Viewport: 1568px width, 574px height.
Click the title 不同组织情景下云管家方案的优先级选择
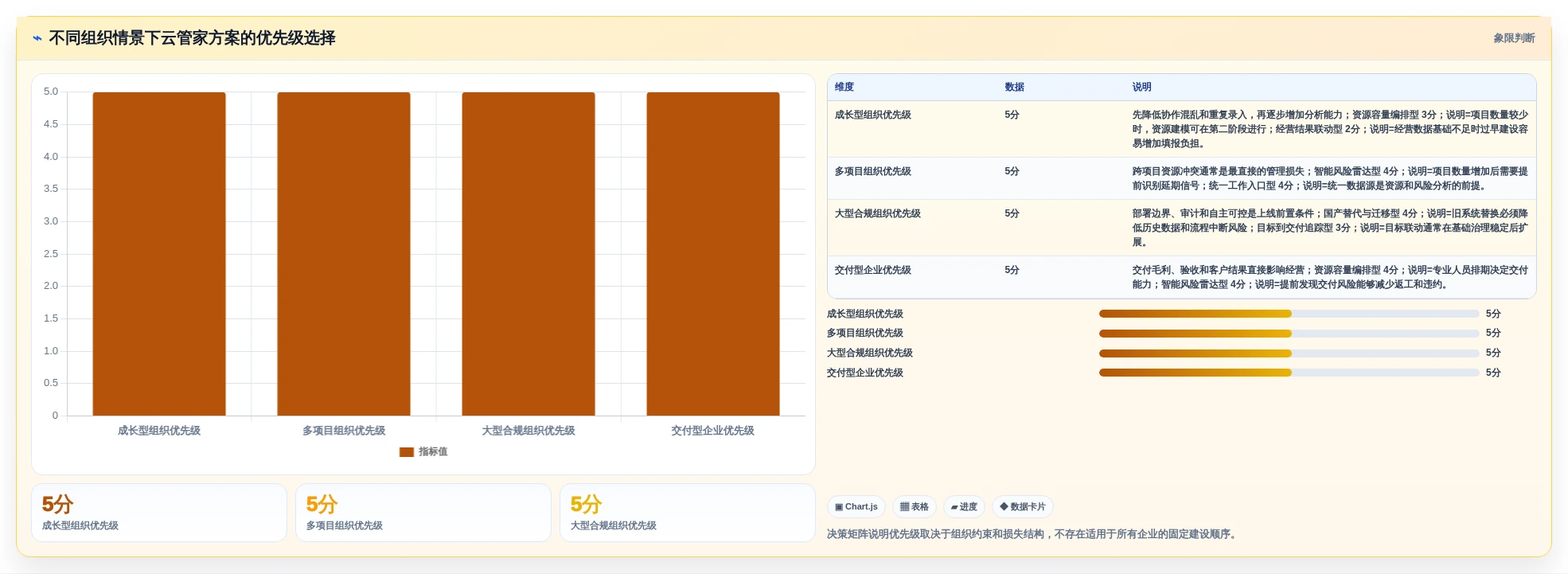[193, 38]
